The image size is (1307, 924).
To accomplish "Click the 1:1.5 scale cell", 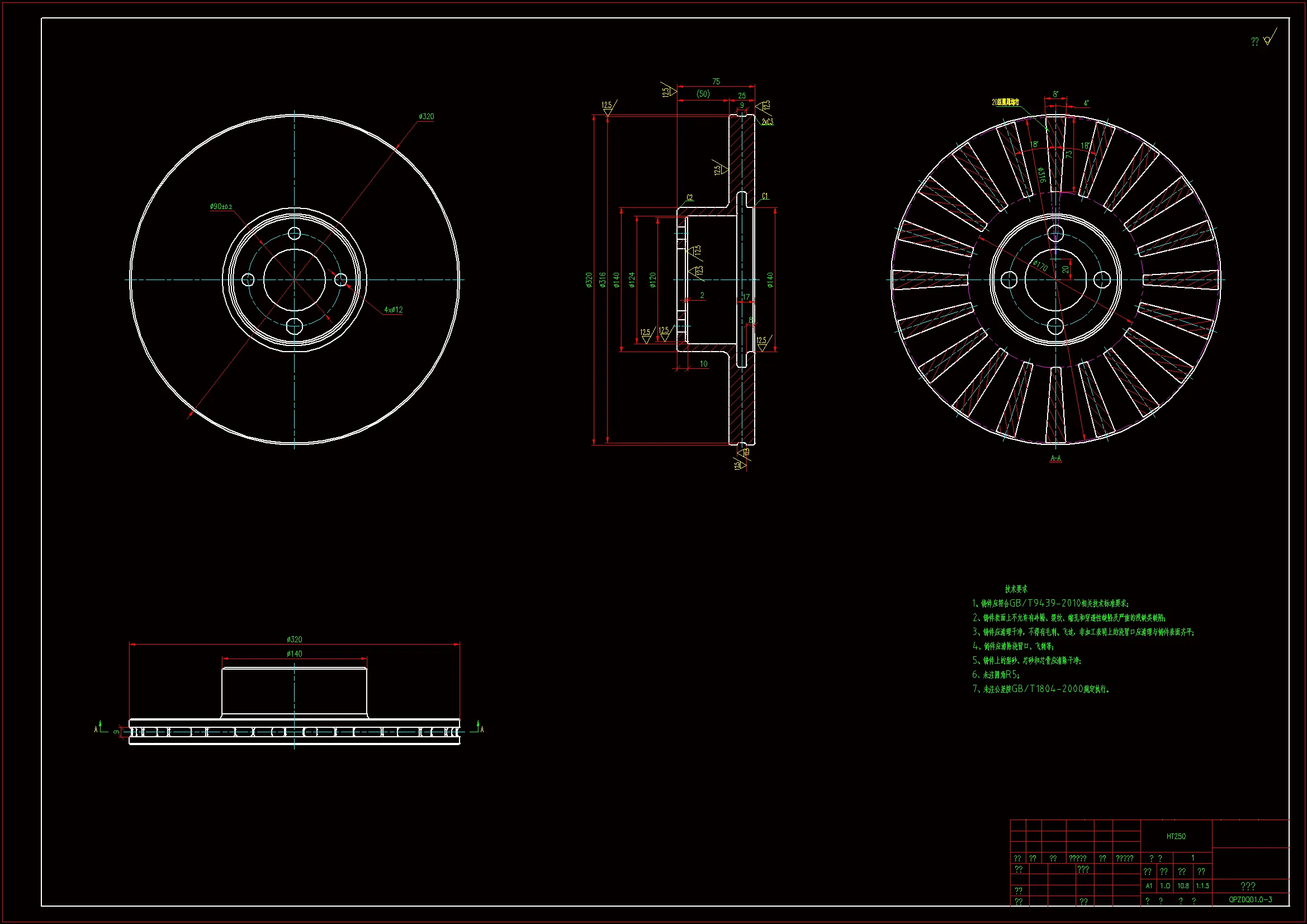I will pos(1202,886).
